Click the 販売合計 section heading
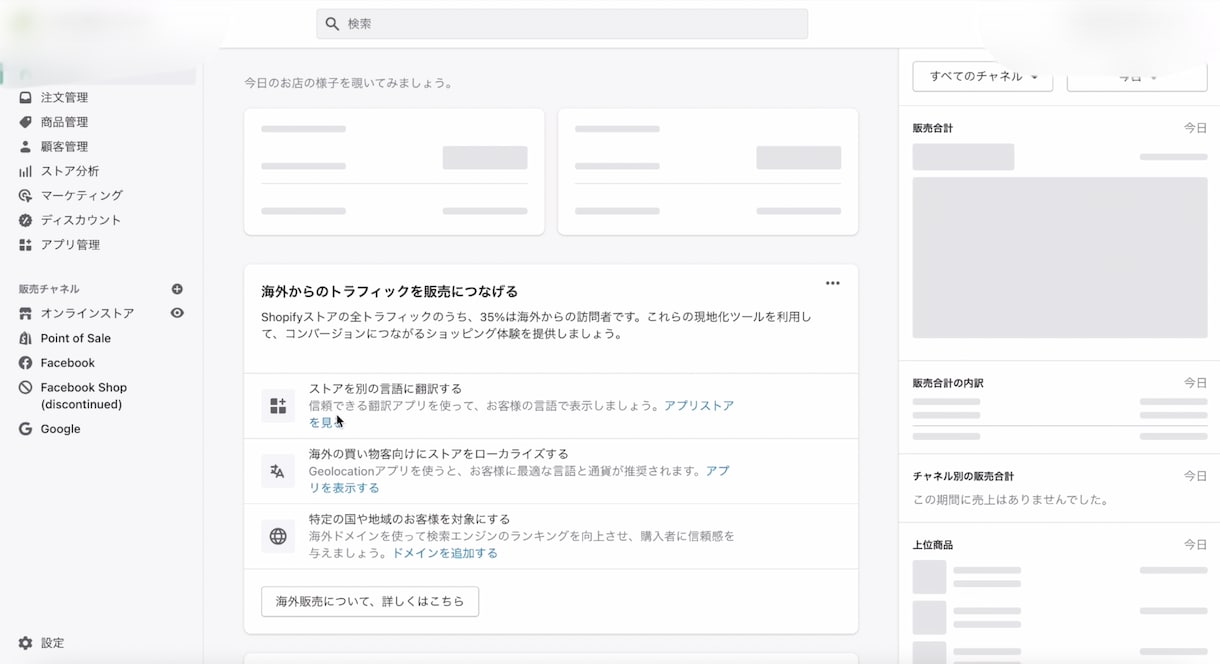Screen dimensions: 1220x664 [x=933, y=128]
